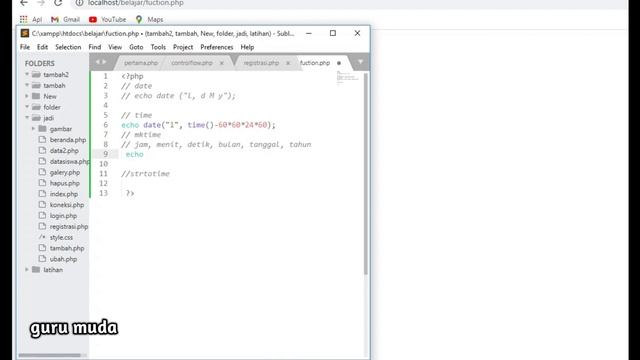Collapse the tambah folder arrow
This screenshot has width=640, height=360.
(x=27, y=85)
